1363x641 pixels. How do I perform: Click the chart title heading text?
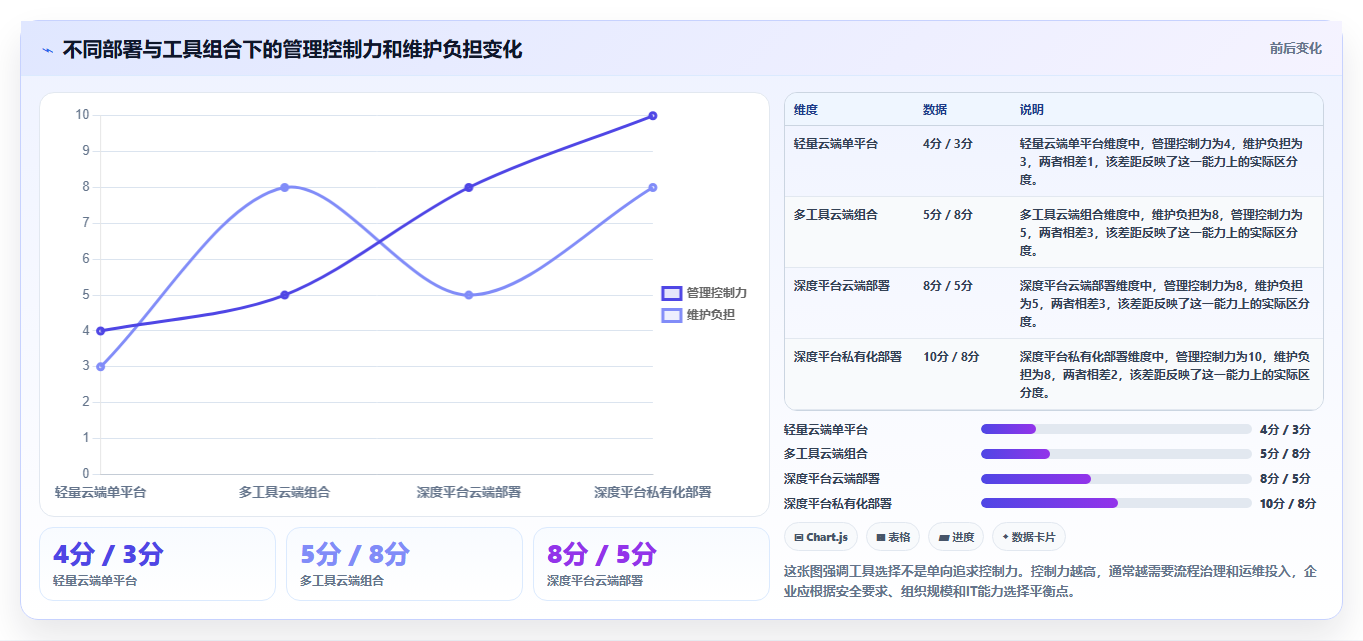[292, 49]
